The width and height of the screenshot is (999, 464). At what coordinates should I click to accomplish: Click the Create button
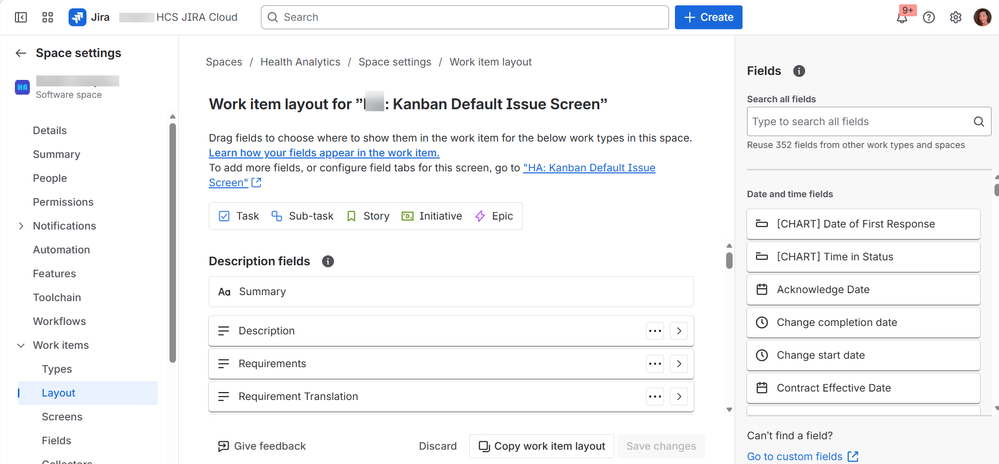pos(709,17)
